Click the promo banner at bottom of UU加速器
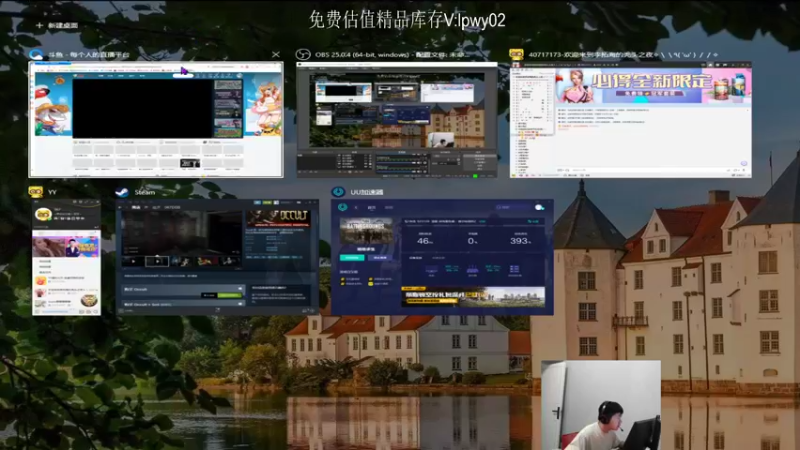800x450 pixels. point(472,296)
